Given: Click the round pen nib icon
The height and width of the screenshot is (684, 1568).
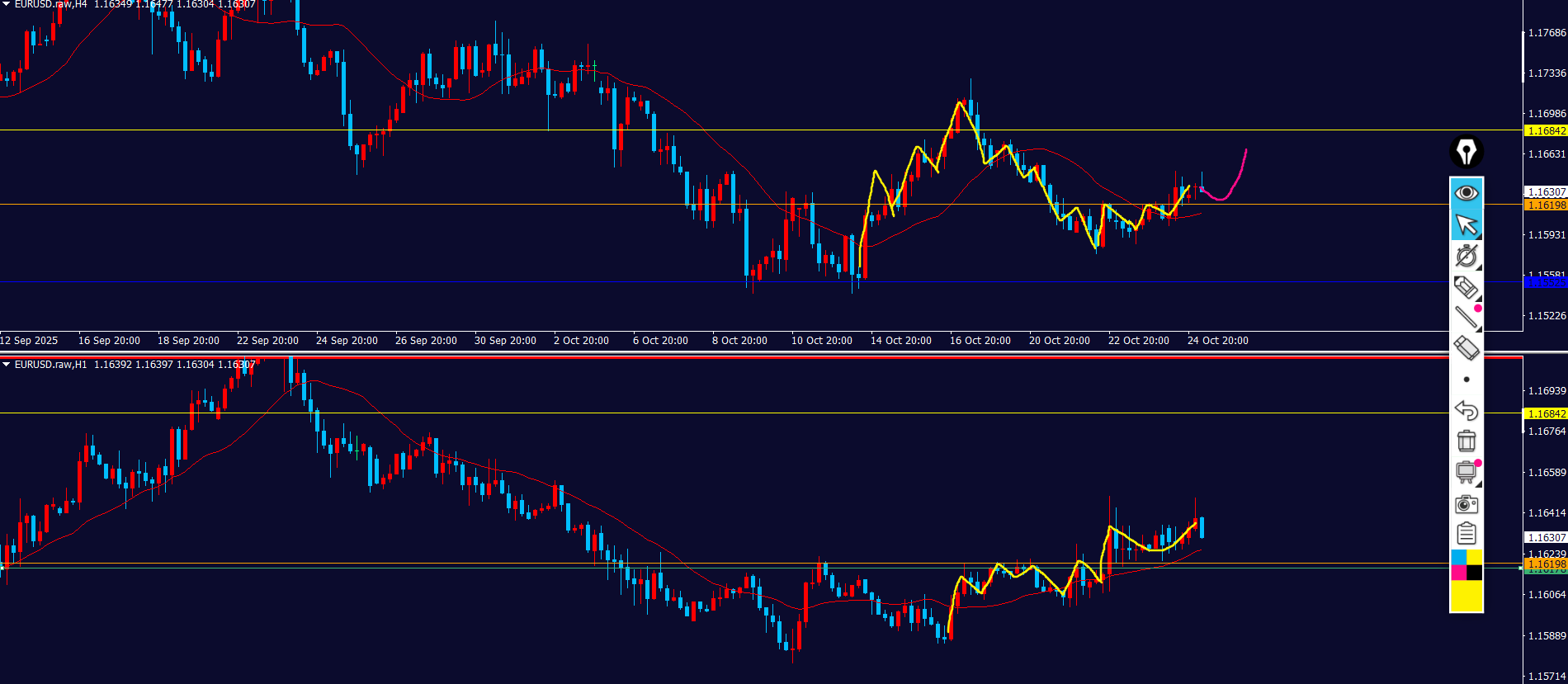Looking at the screenshot, I should [x=1466, y=152].
